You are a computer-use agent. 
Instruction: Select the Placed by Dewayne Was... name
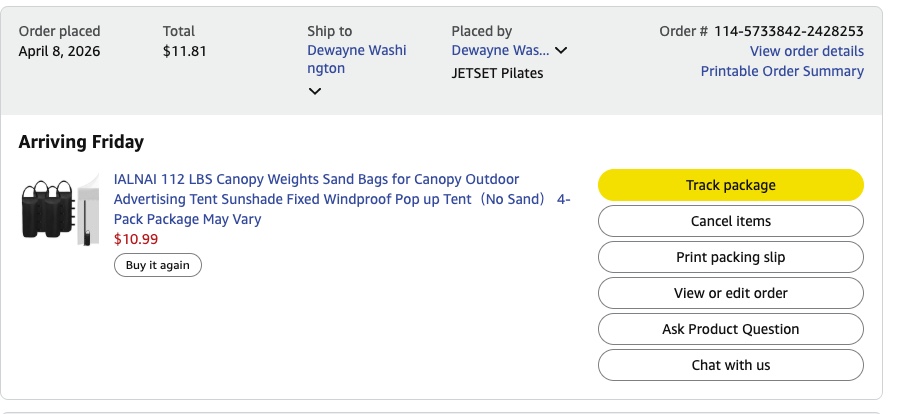click(499, 50)
